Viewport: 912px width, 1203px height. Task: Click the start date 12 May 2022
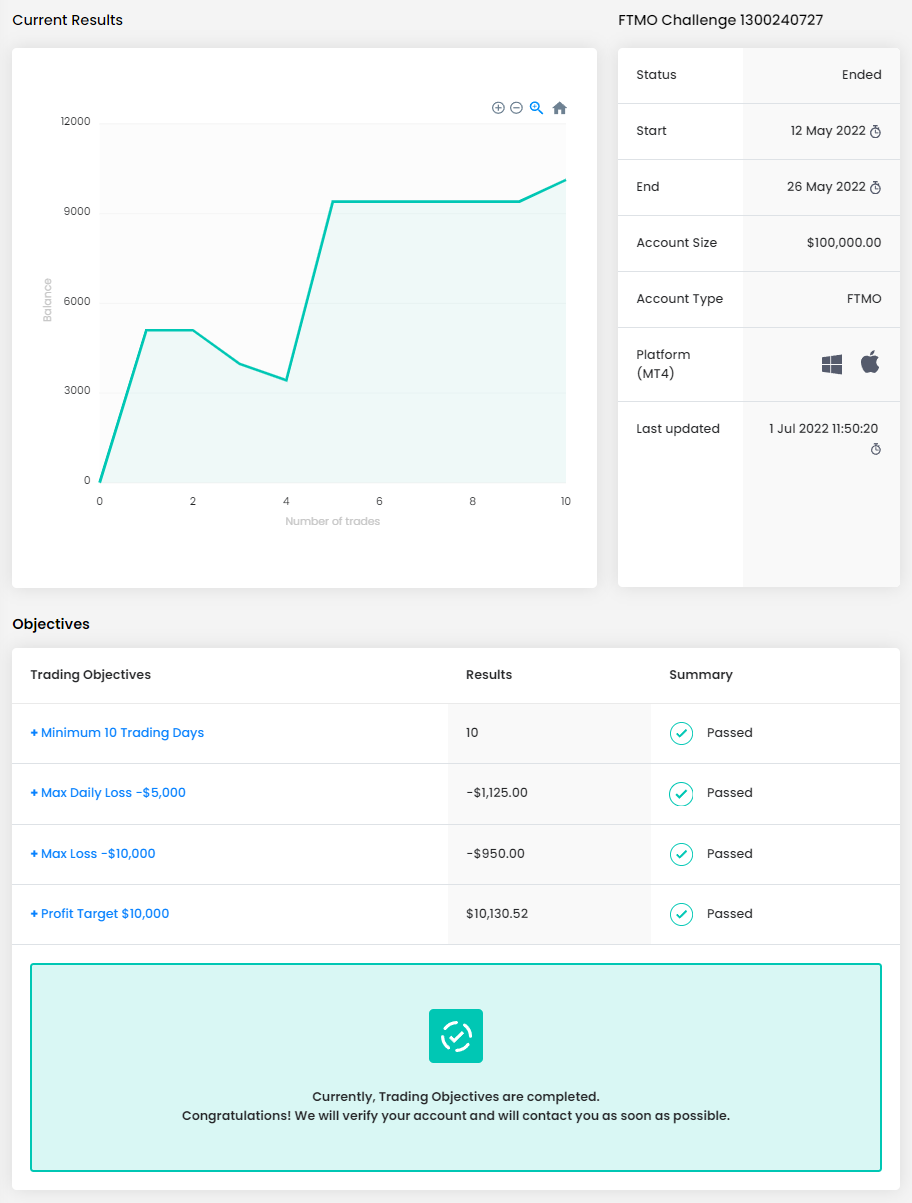point(828,131)
